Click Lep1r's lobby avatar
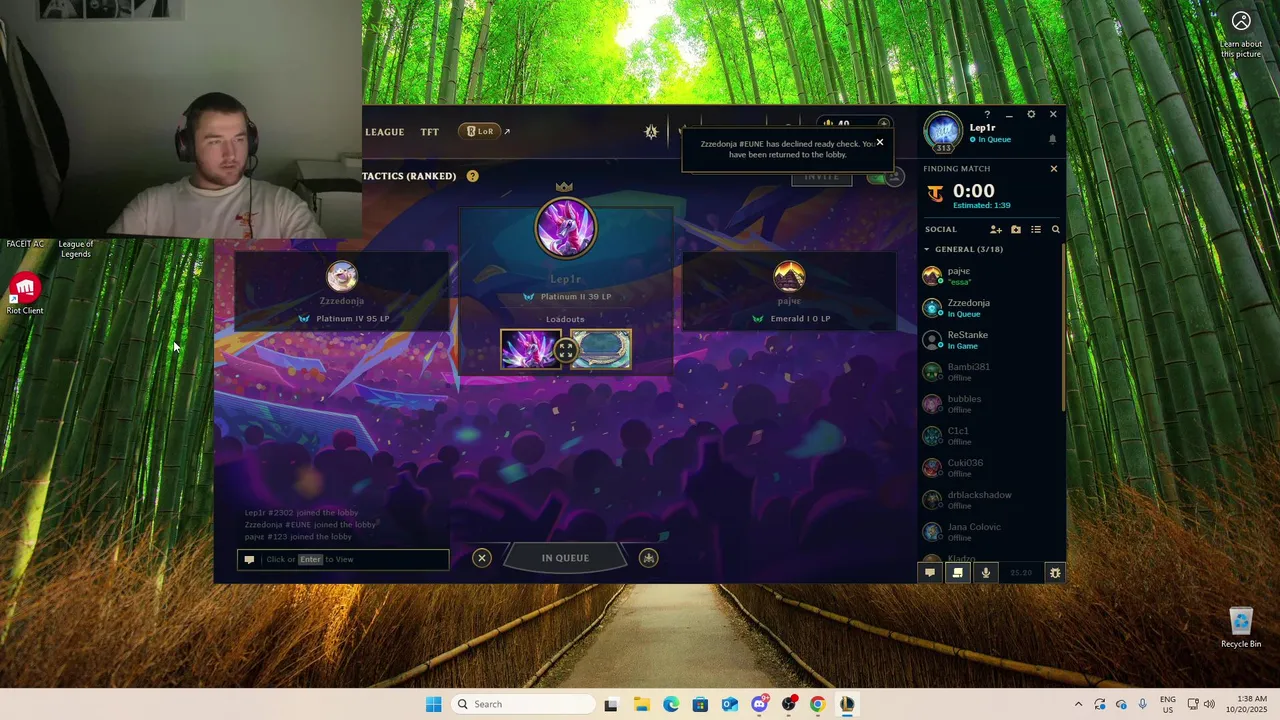Image resolution: width=1280 pixels, height=720 pixels. coord(565,227)
